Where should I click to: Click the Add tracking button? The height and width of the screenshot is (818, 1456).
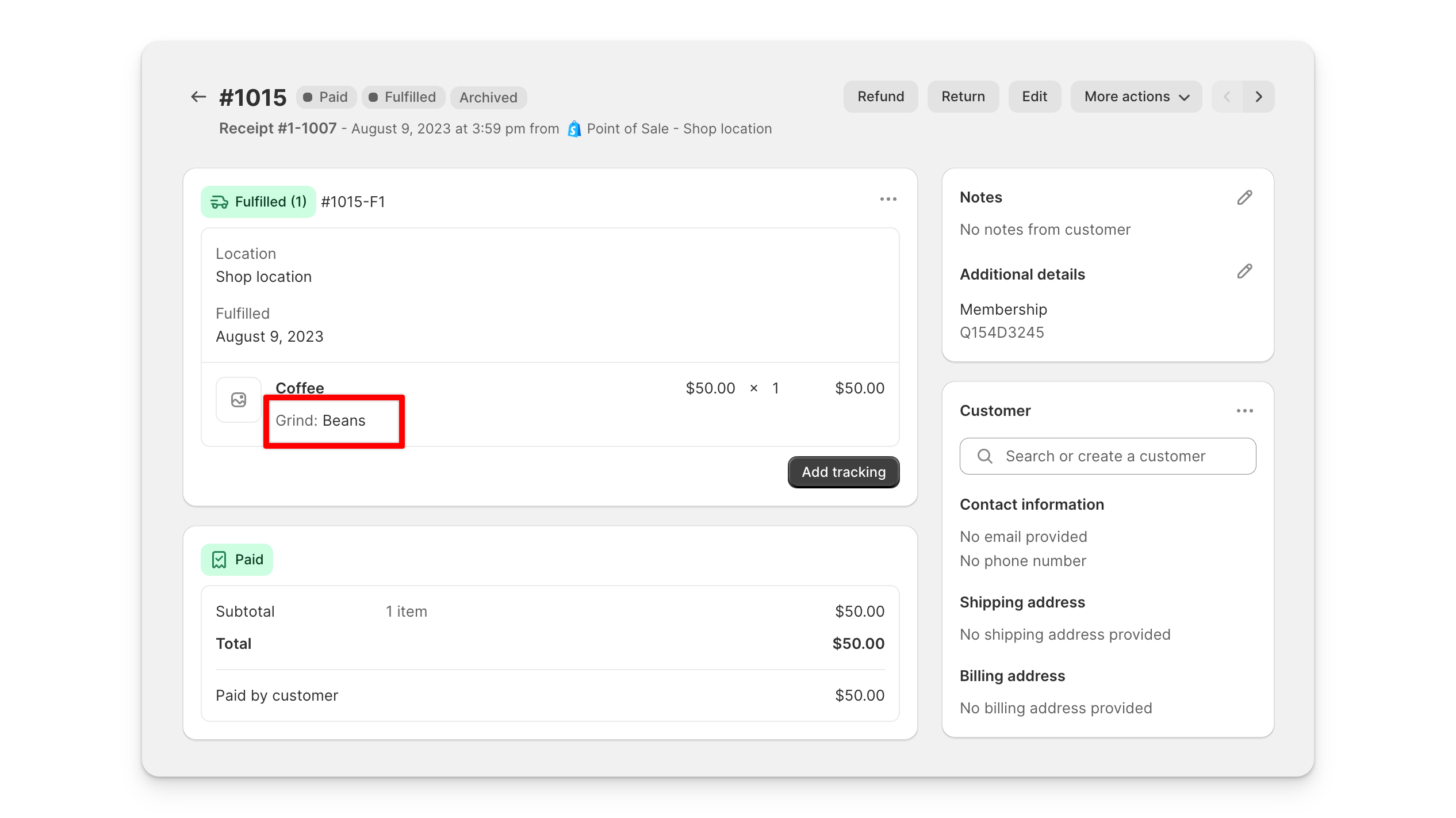843,472
